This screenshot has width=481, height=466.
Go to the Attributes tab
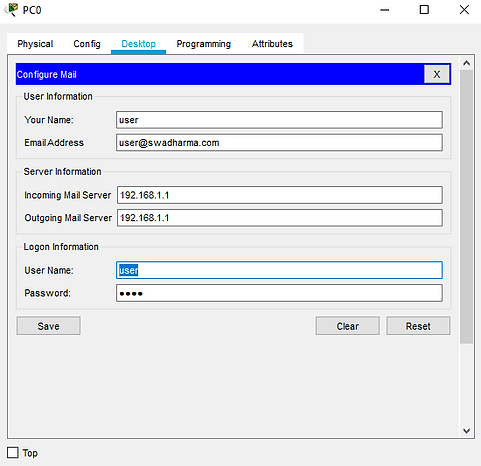[272, 44]
